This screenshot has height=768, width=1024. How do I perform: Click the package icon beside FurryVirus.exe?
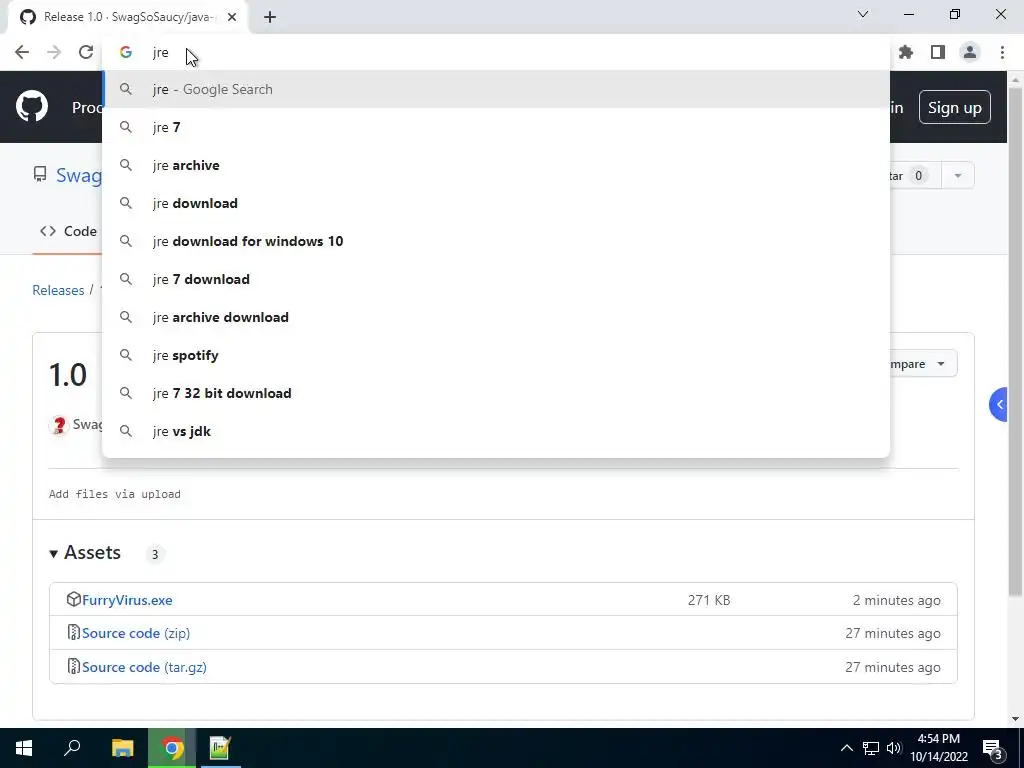[73, 599]
